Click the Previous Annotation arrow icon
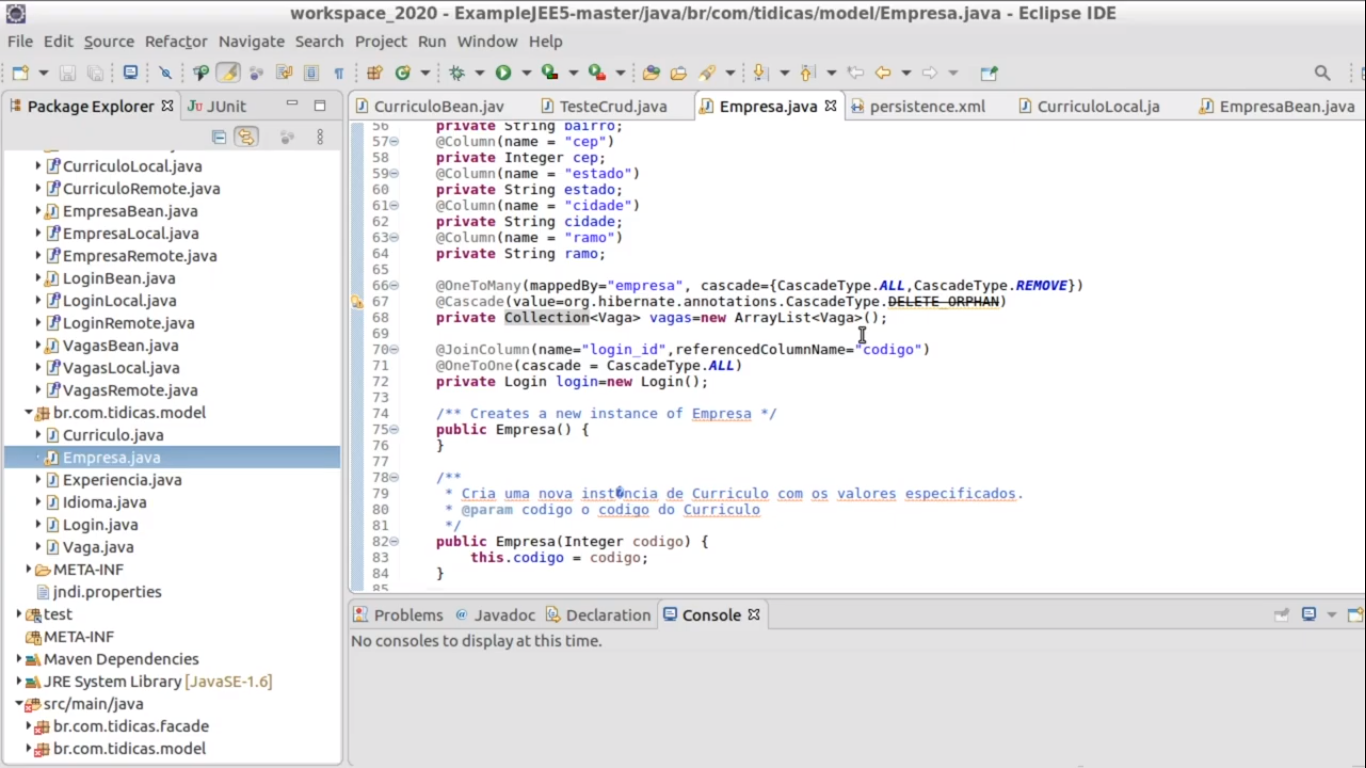Screen dimensions: 1366x768 click(x=807, y=73)
